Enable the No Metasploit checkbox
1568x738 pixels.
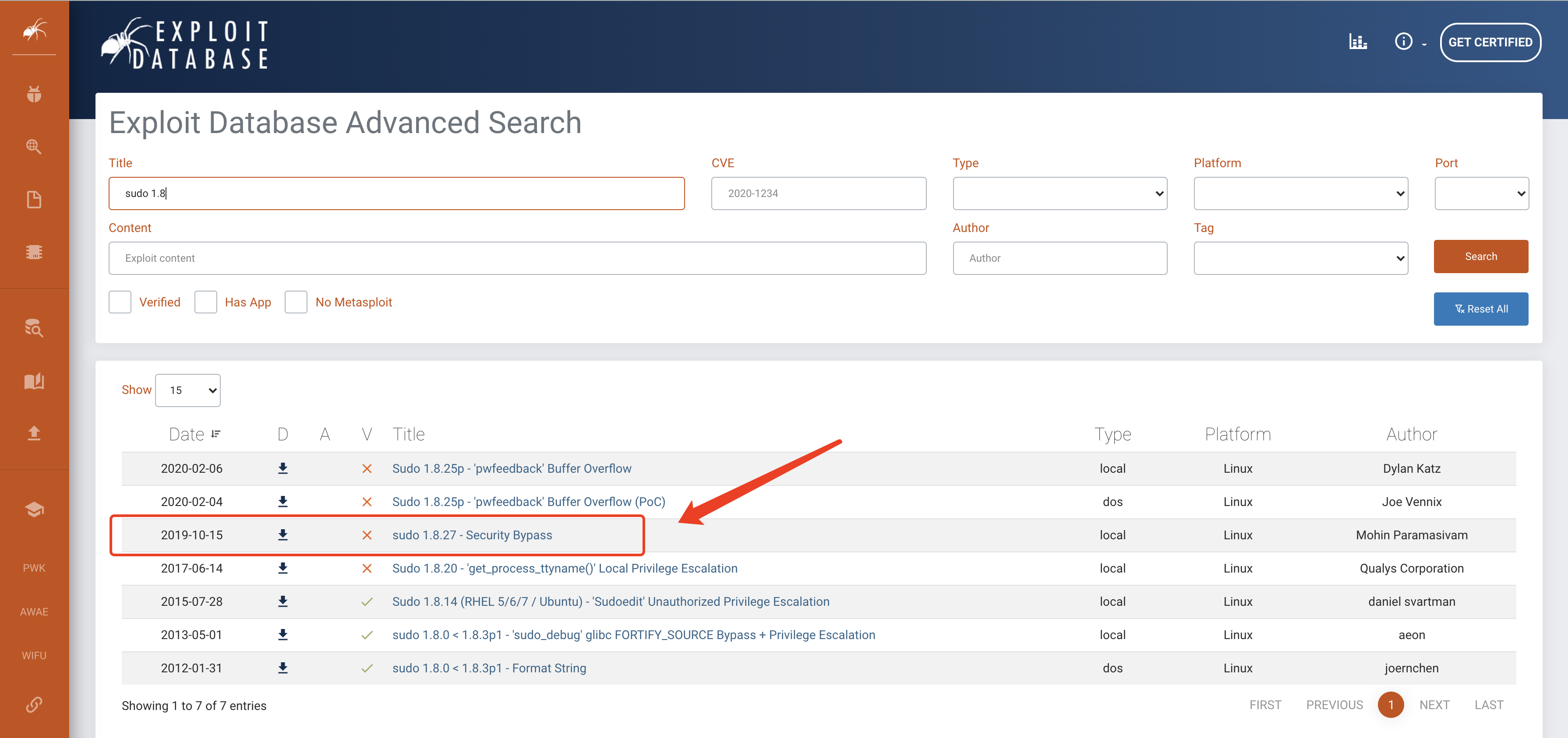coord(296,302)
